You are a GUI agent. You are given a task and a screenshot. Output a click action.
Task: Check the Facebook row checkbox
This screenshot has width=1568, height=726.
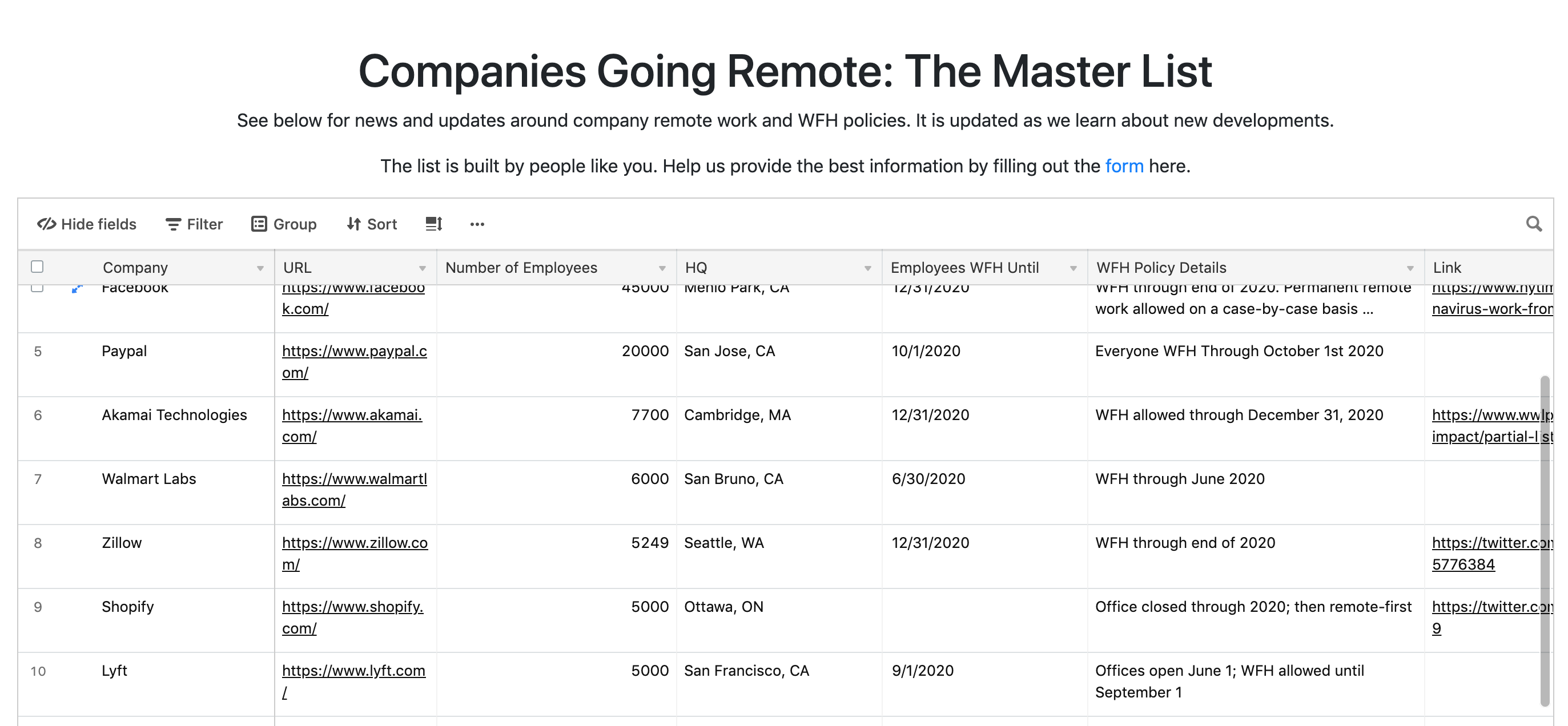pyautogui.click(x=38, y=287)
